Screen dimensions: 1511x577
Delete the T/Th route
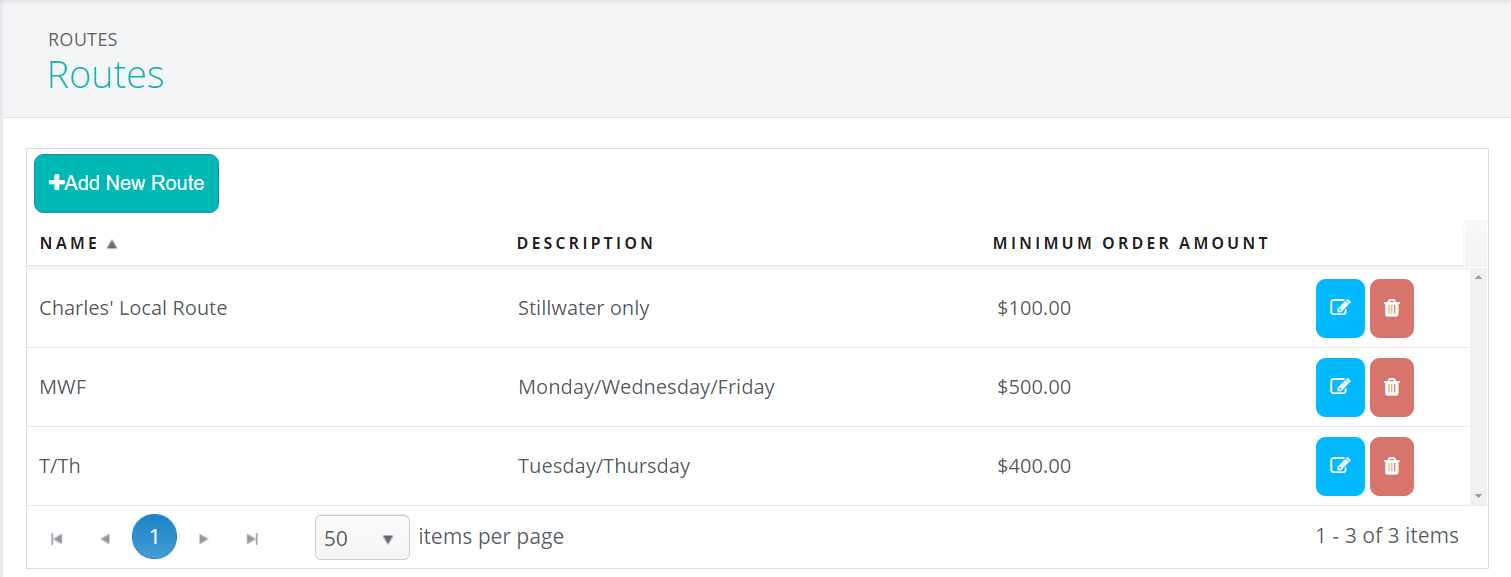point(1391,466)
